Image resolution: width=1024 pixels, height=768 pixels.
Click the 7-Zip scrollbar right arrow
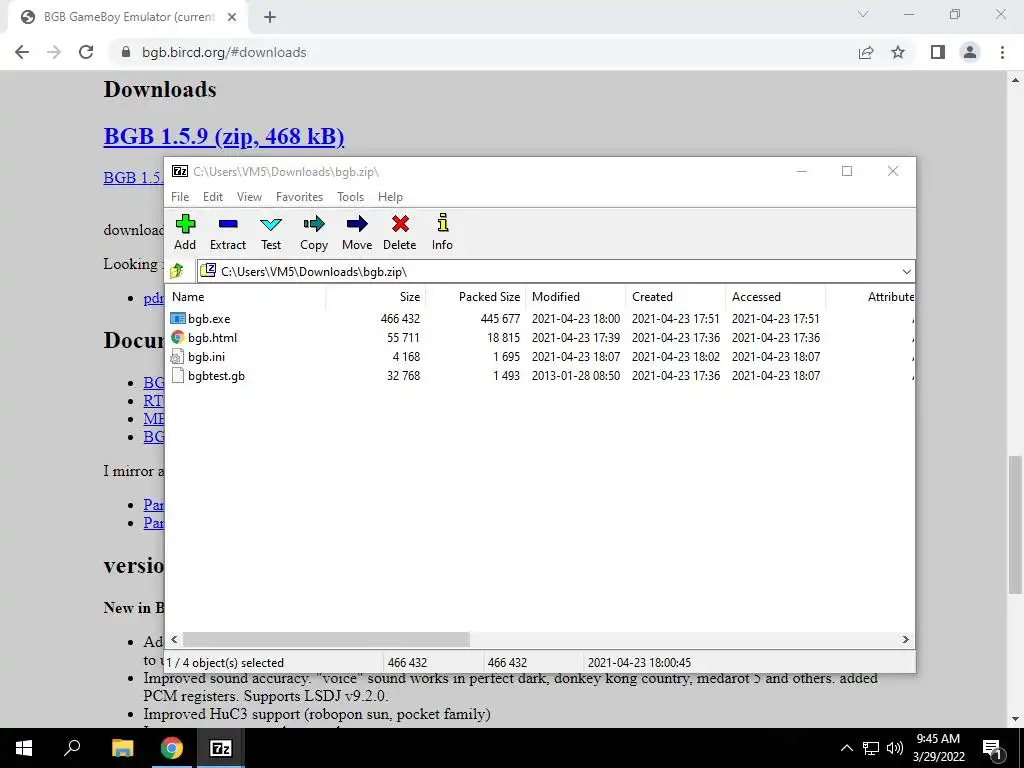tap(906, 639)
